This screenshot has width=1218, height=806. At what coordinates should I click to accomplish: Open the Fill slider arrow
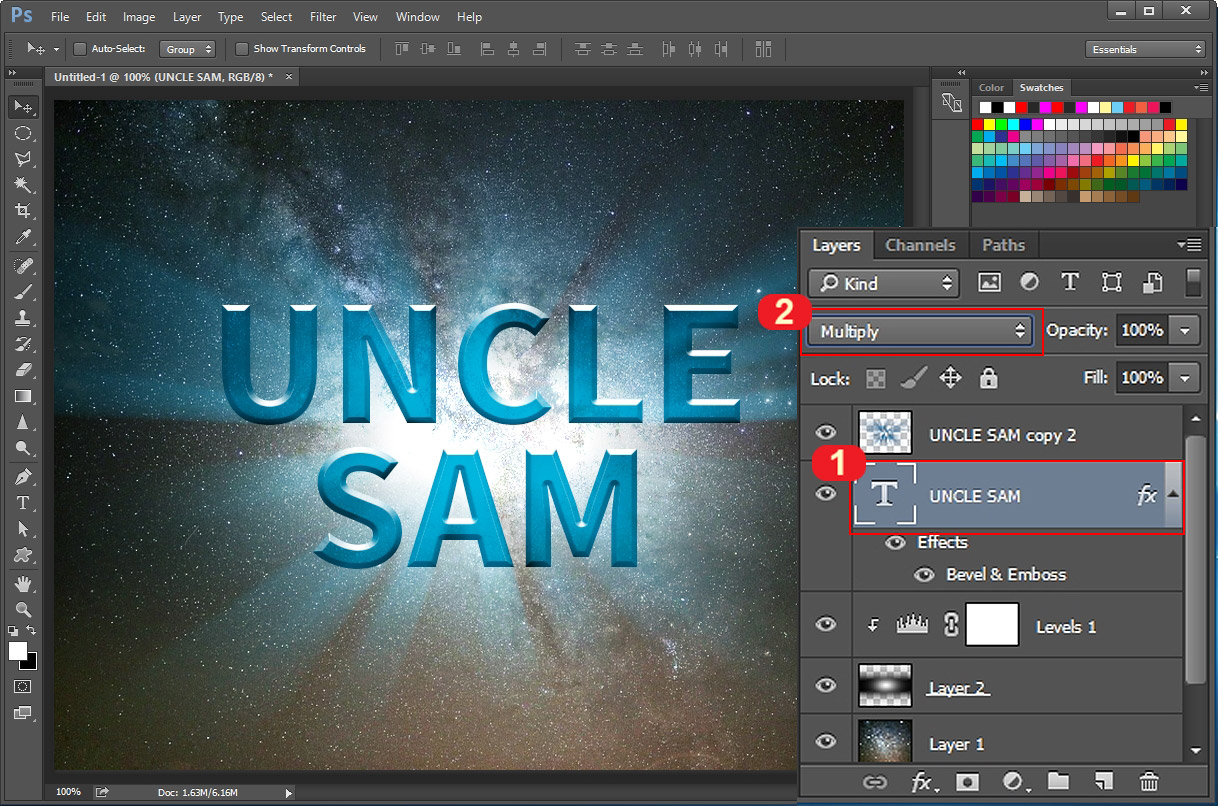coord(1185,378)
